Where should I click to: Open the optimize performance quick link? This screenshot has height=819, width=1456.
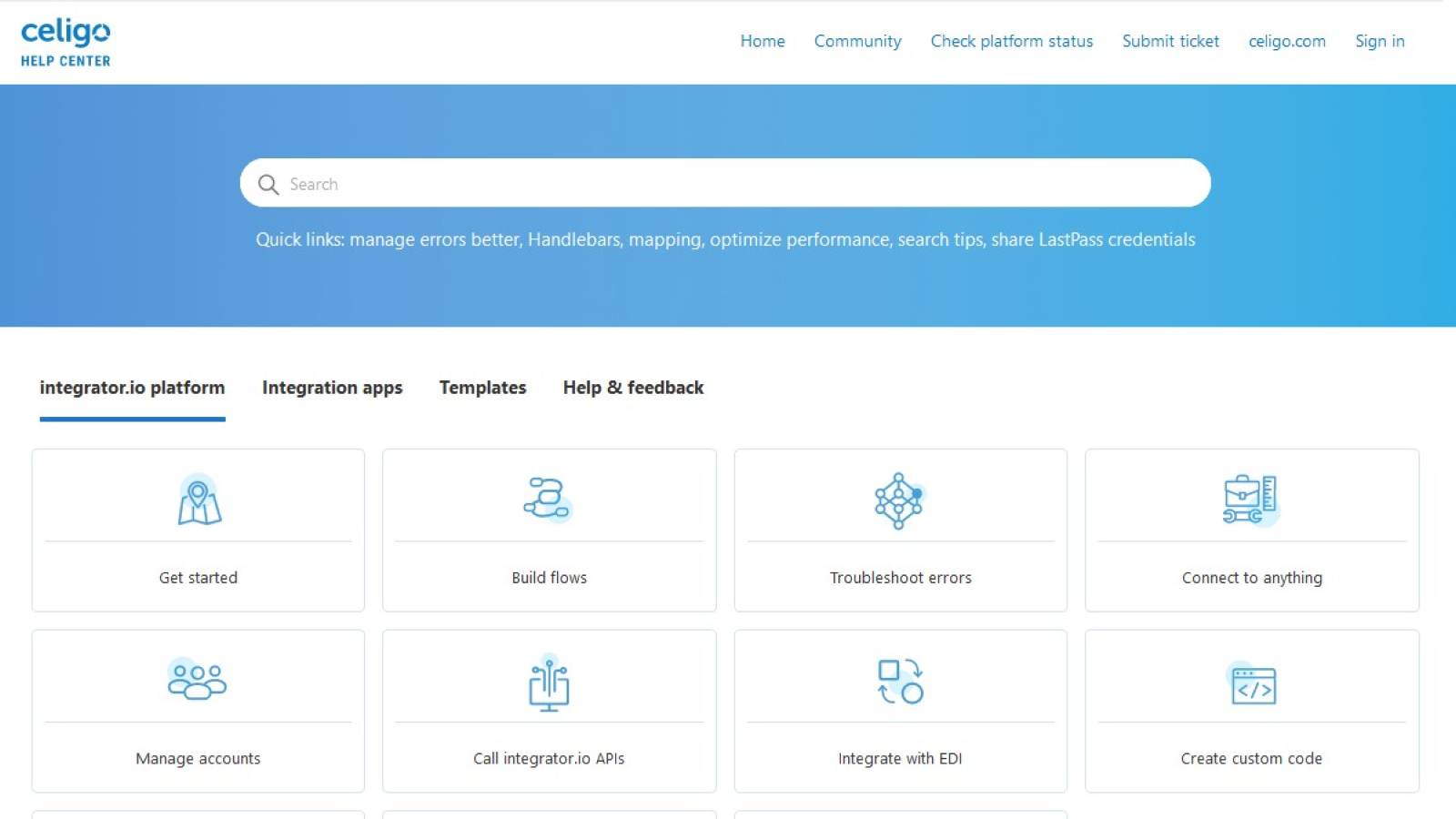[x=799, y=240]
